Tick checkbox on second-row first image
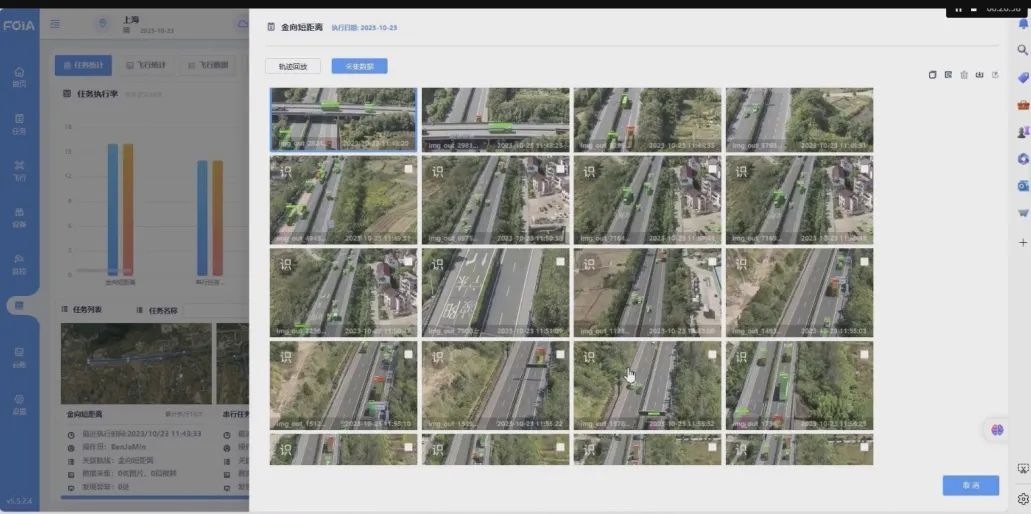 pyautogui.click(x=408, y=169)
